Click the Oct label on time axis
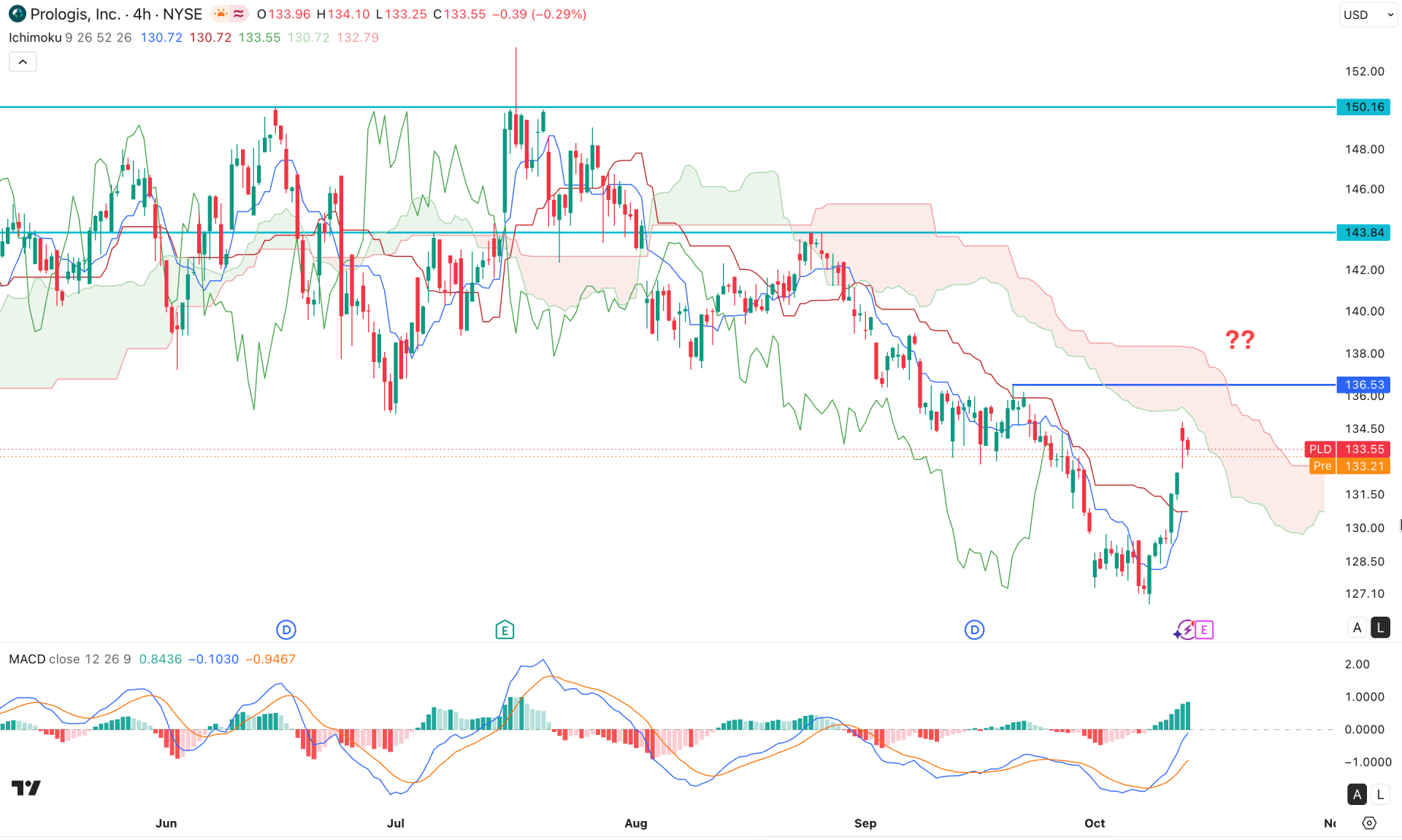The image size is (1402, 840). tap(1095, 823)
